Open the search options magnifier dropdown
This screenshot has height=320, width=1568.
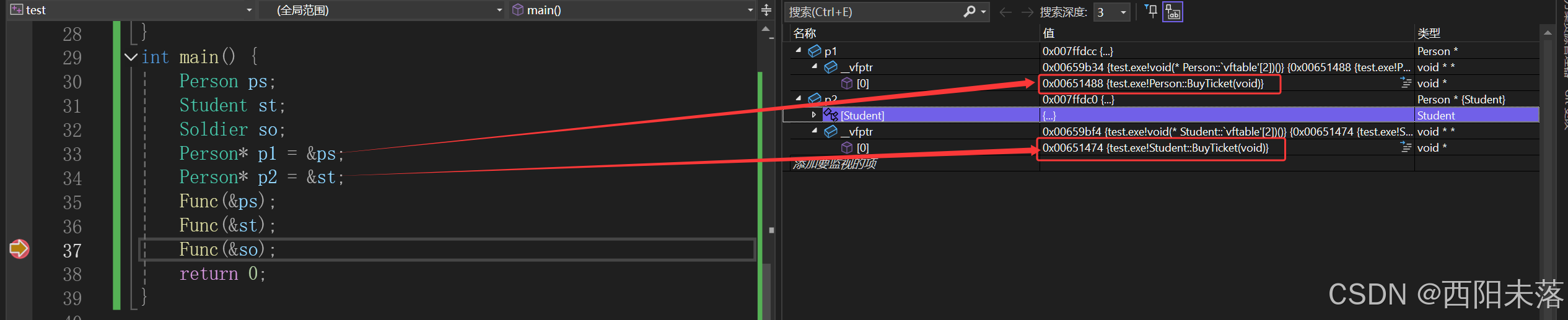(x=975, y=12)
